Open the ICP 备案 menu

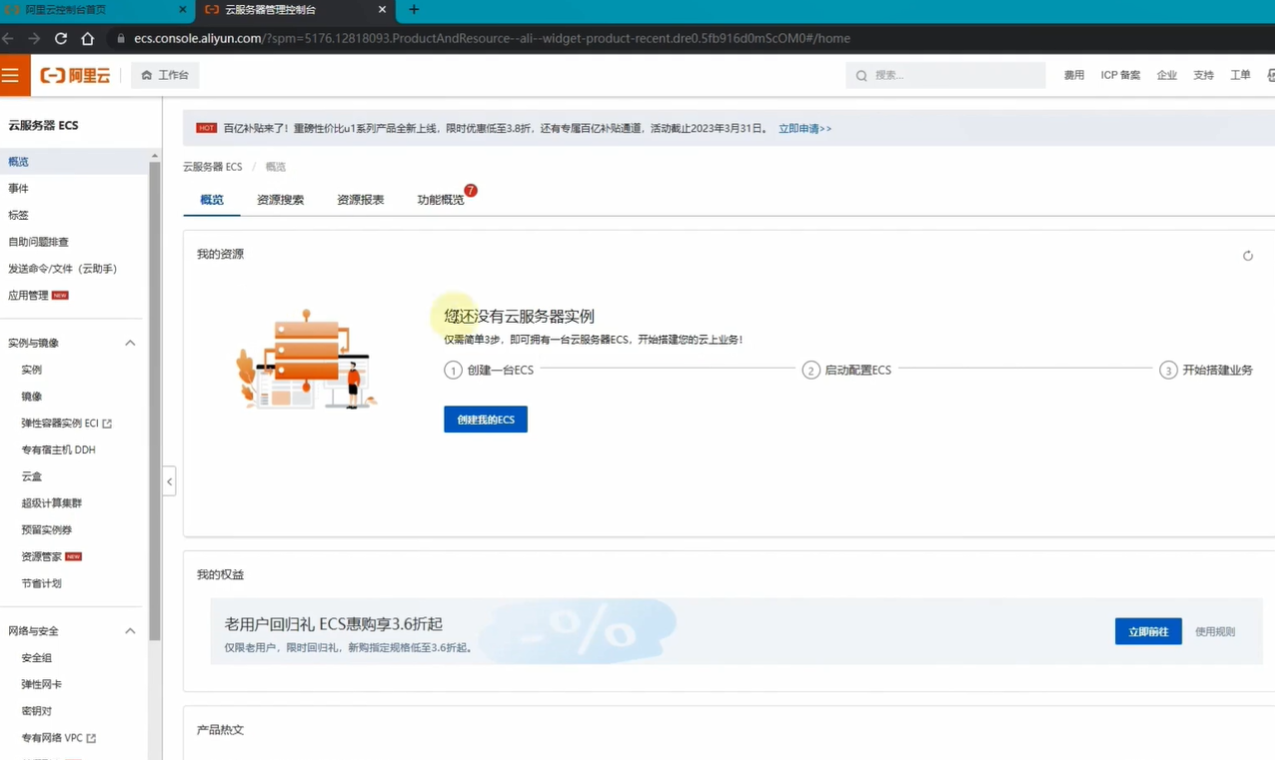1120,75
